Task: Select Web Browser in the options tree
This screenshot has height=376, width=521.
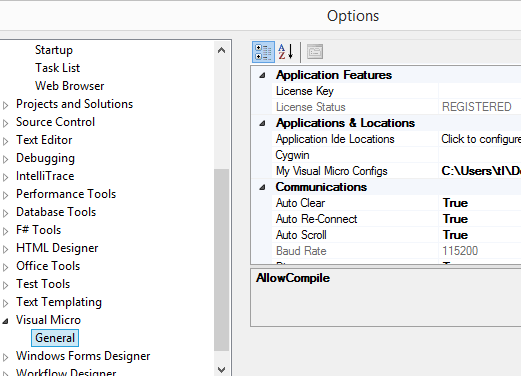Action: pyautogui.click(x=70, y=86)
